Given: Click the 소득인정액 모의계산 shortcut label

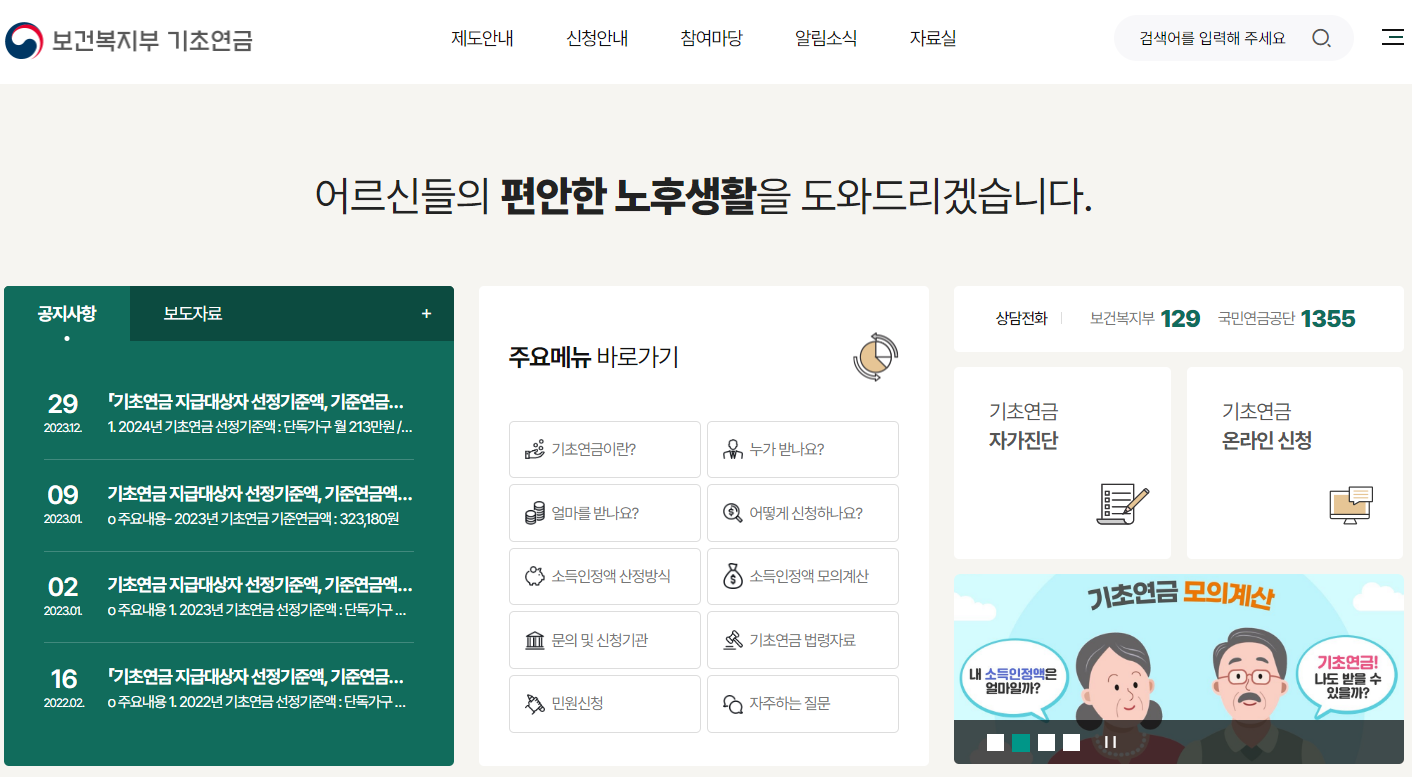Looking at the screenshot, I should click(809, 577).
